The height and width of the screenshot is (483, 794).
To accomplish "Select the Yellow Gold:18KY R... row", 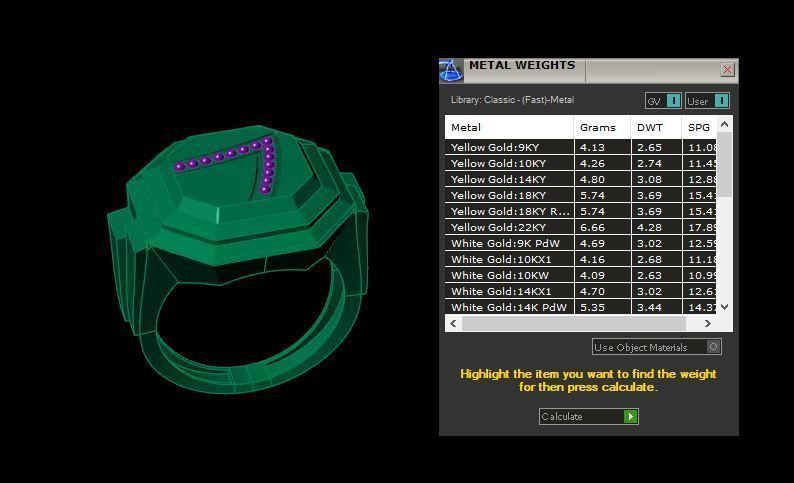I will pyautogui.click(x=581, y=211).
